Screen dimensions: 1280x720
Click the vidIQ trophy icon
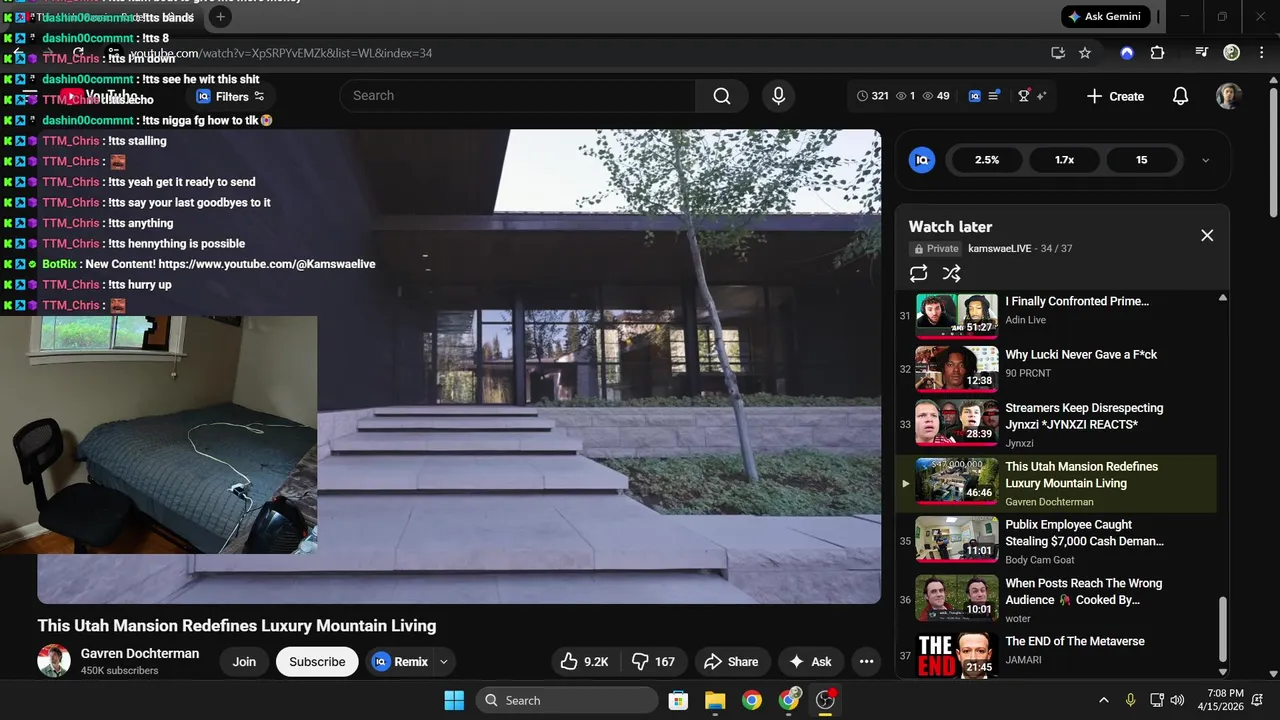click(x=1024, y=96)
